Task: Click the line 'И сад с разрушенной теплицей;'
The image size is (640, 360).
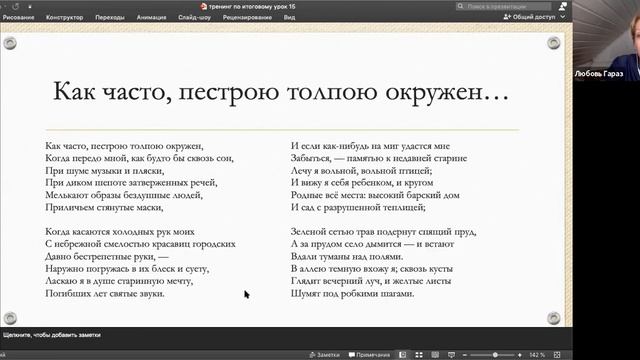Action: pyautogui.click(x=358, y=207)
